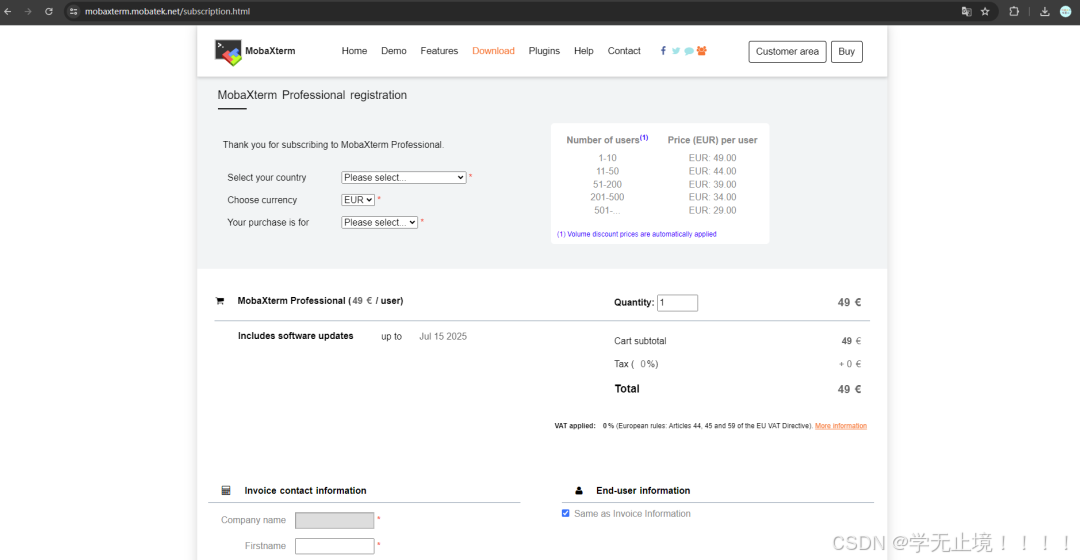Open site information icon in address bar
Viewport: 1080px width, 560px height.
pos(74,12)
